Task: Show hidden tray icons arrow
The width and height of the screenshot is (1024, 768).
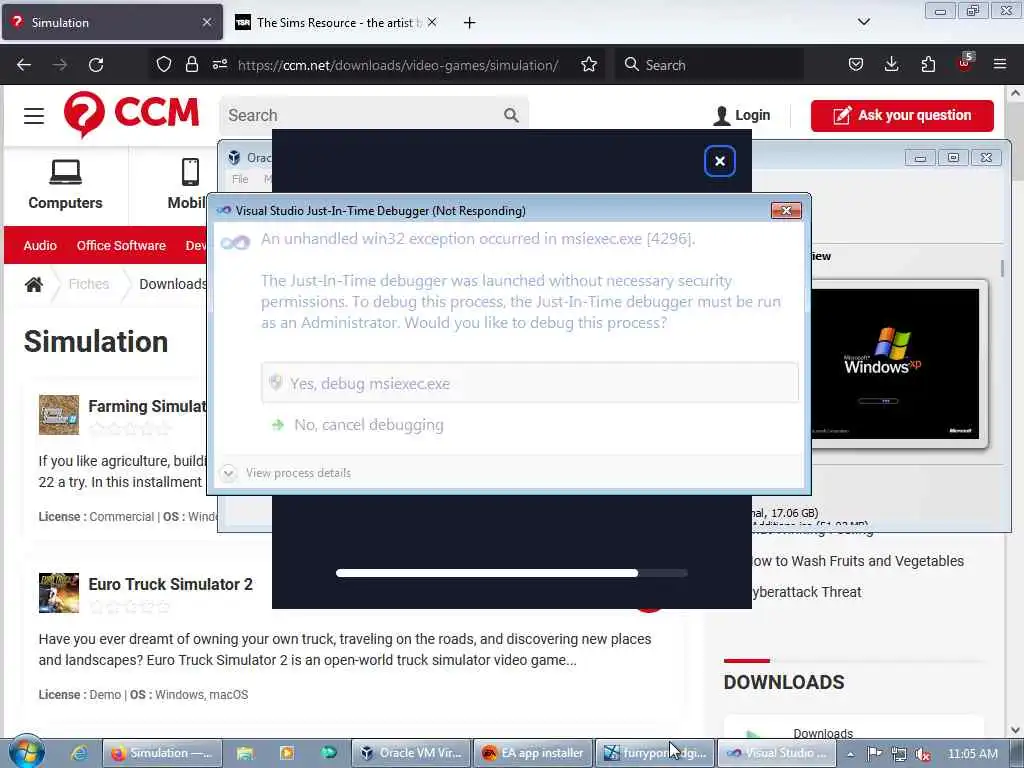Action: (x=850, y=754)
